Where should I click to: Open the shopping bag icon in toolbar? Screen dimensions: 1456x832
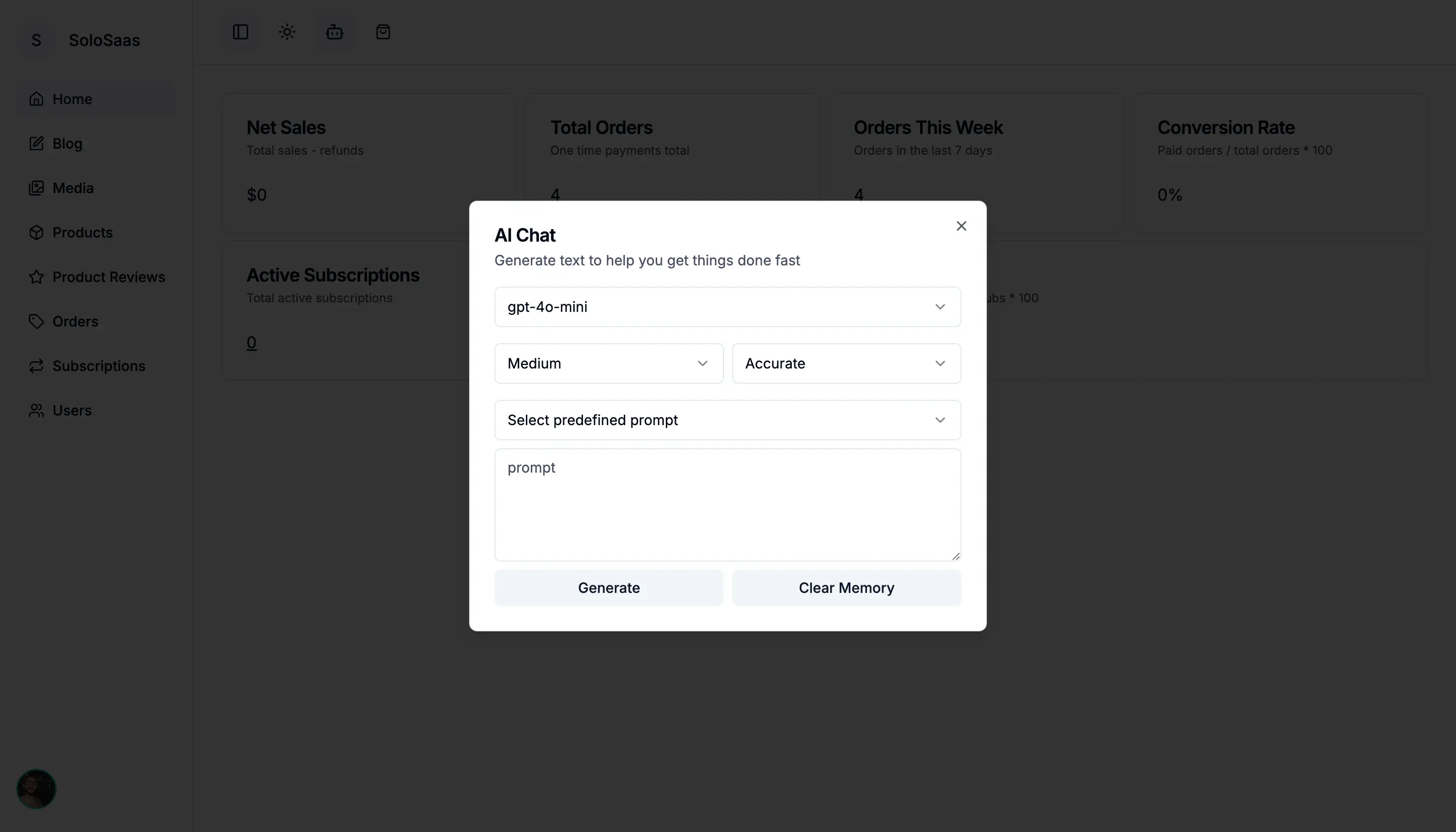(x=383, y=32)
